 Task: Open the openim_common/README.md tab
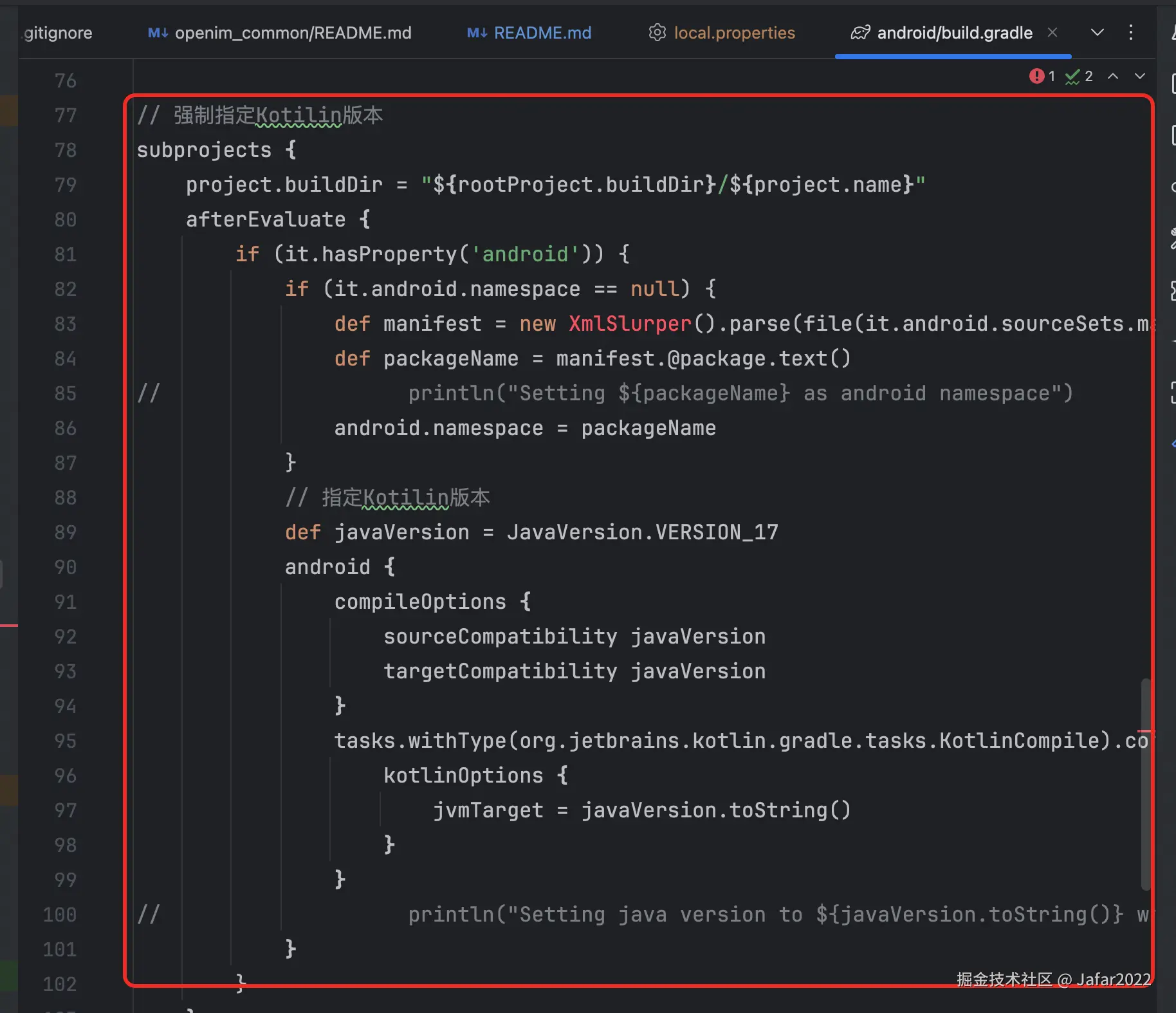pyautogui.click(x=280, y=33)
